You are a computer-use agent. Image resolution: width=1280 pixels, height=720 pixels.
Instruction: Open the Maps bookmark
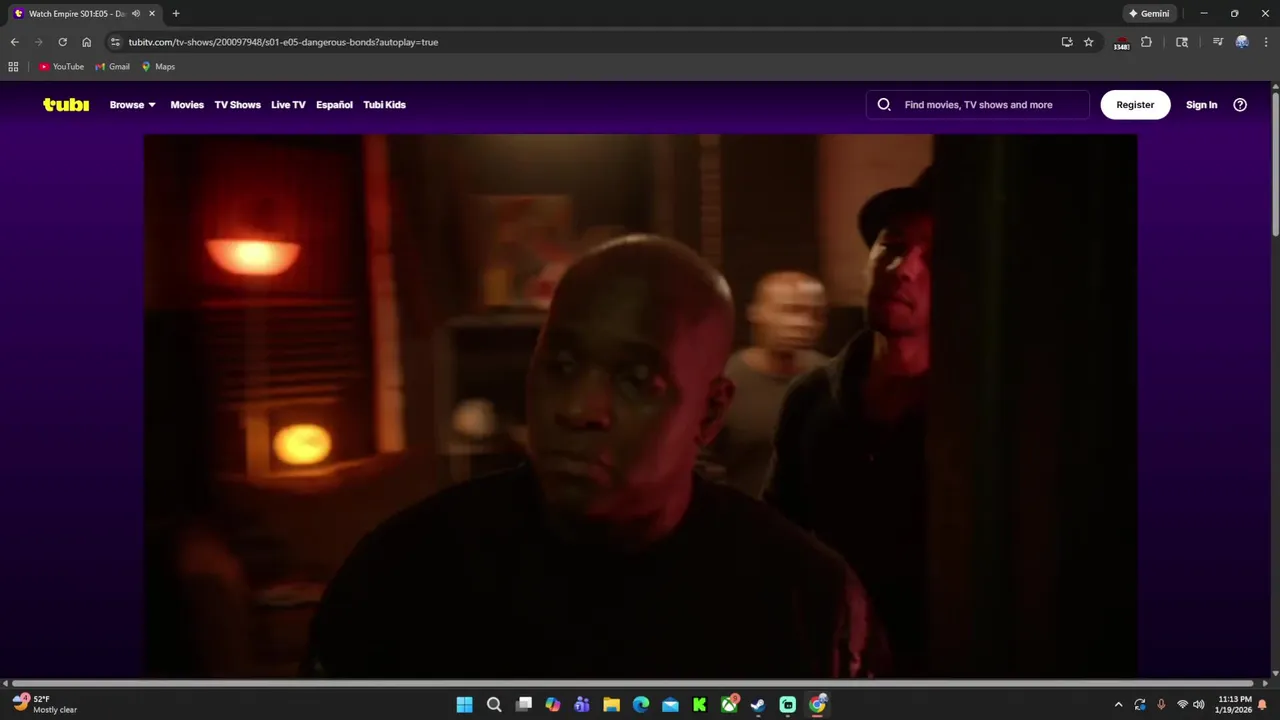tap(158, 67)
